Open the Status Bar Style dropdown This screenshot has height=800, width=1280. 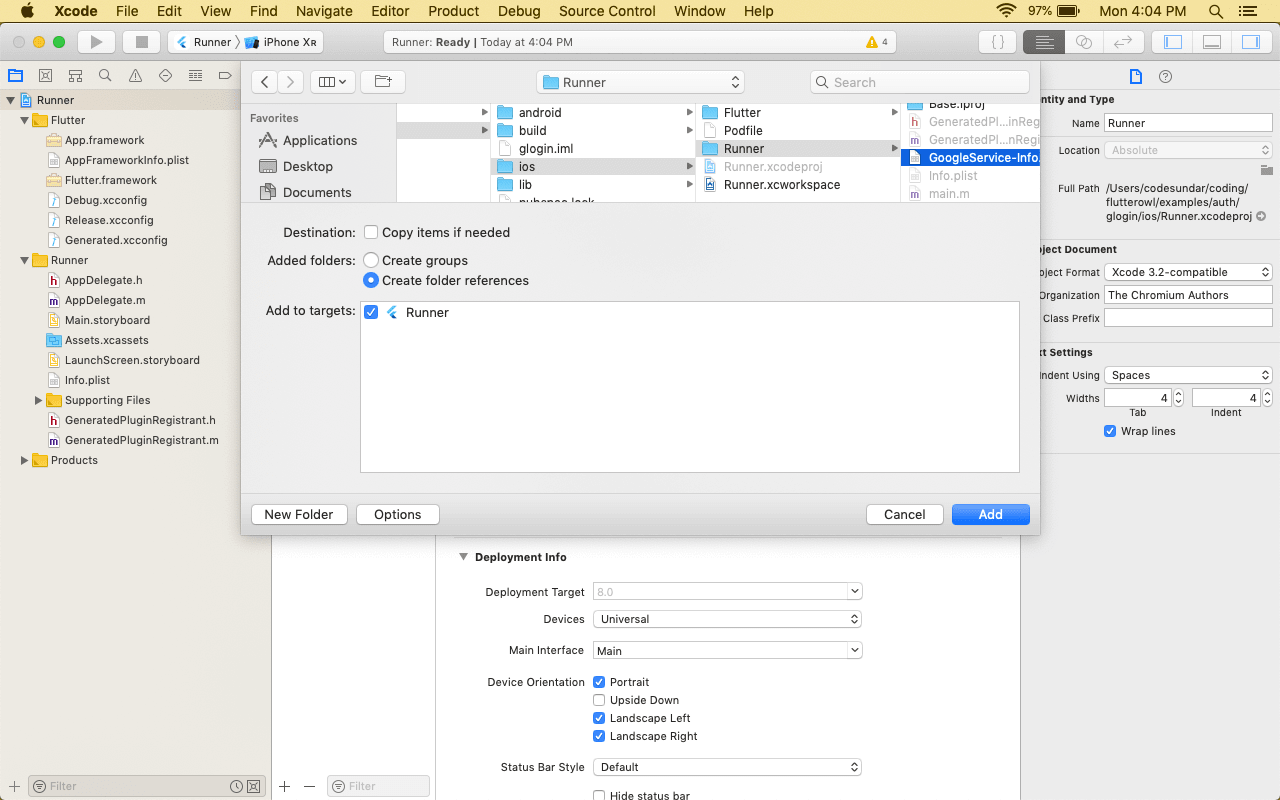[727, 767]
